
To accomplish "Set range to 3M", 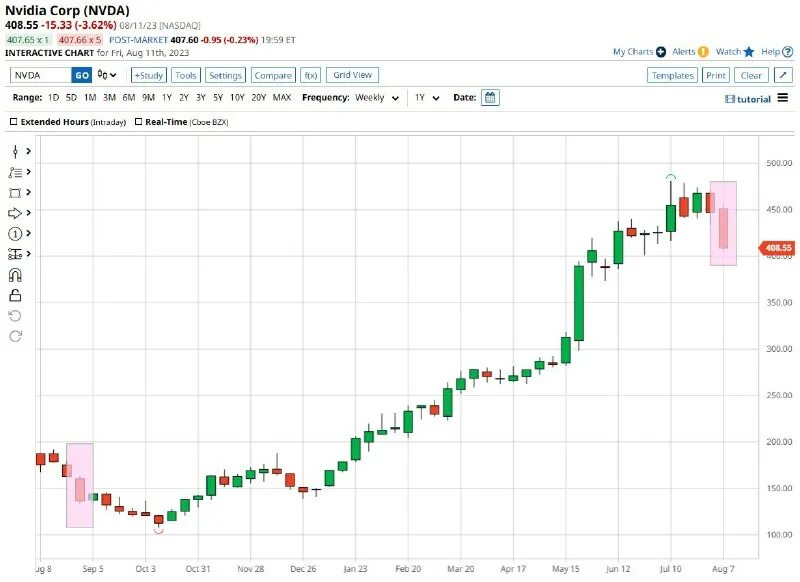I will tap(109, 97).
